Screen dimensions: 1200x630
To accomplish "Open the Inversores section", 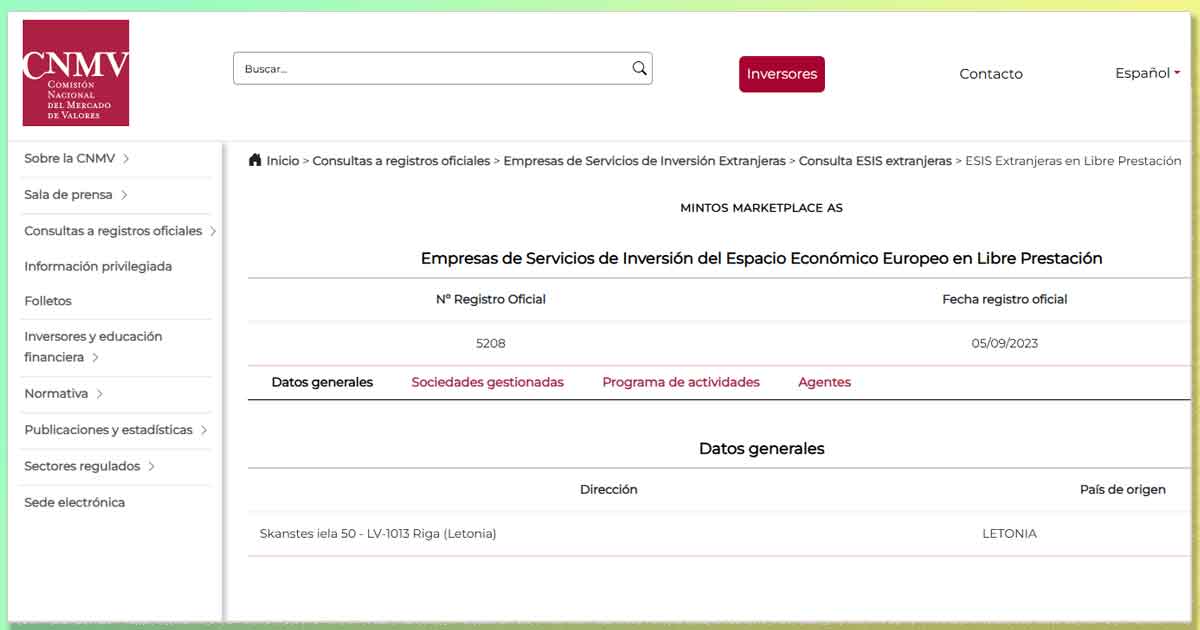I will point(782,74).
